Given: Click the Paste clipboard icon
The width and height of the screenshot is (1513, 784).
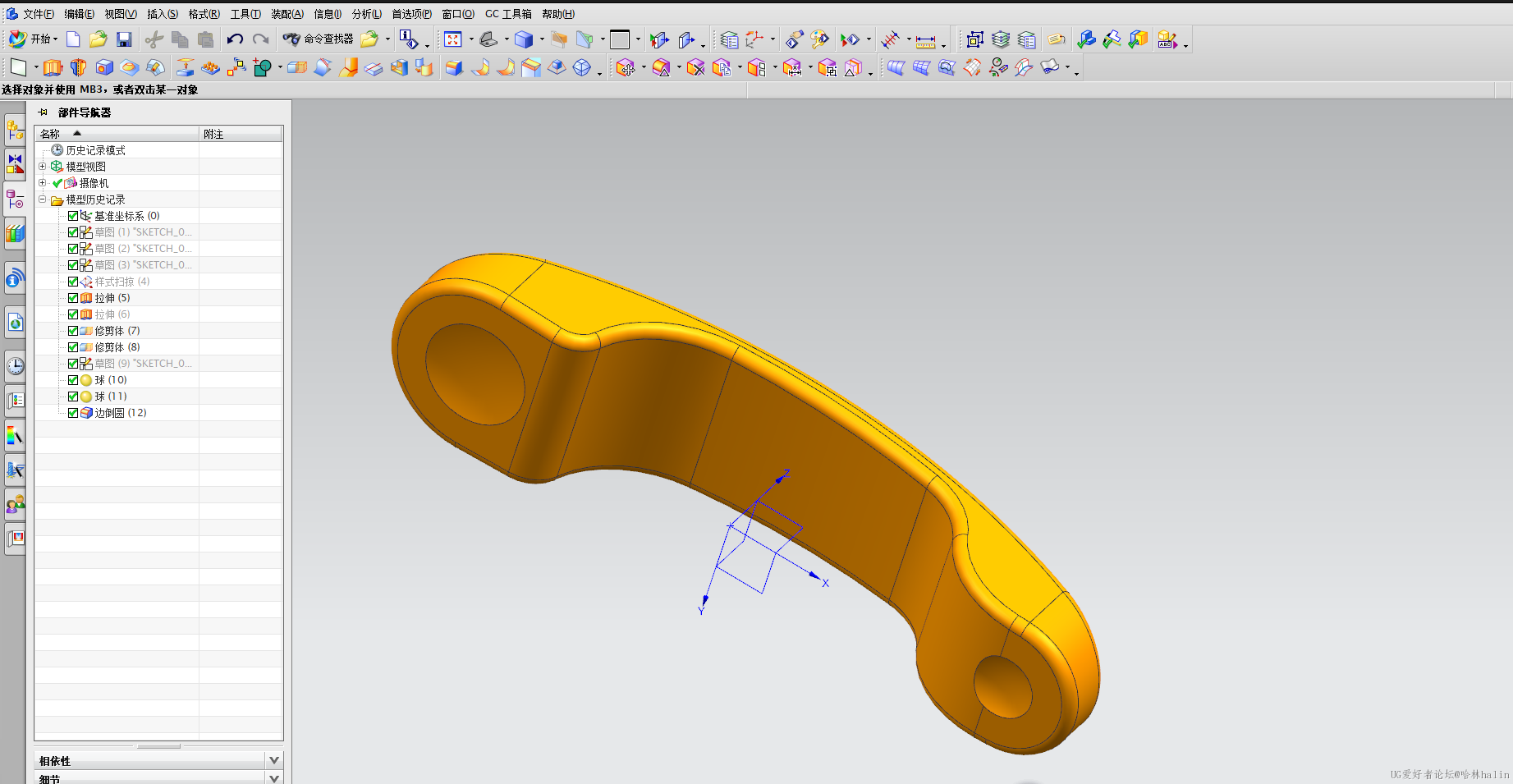Looking at the screenshot, I should (x=205, y=39).
